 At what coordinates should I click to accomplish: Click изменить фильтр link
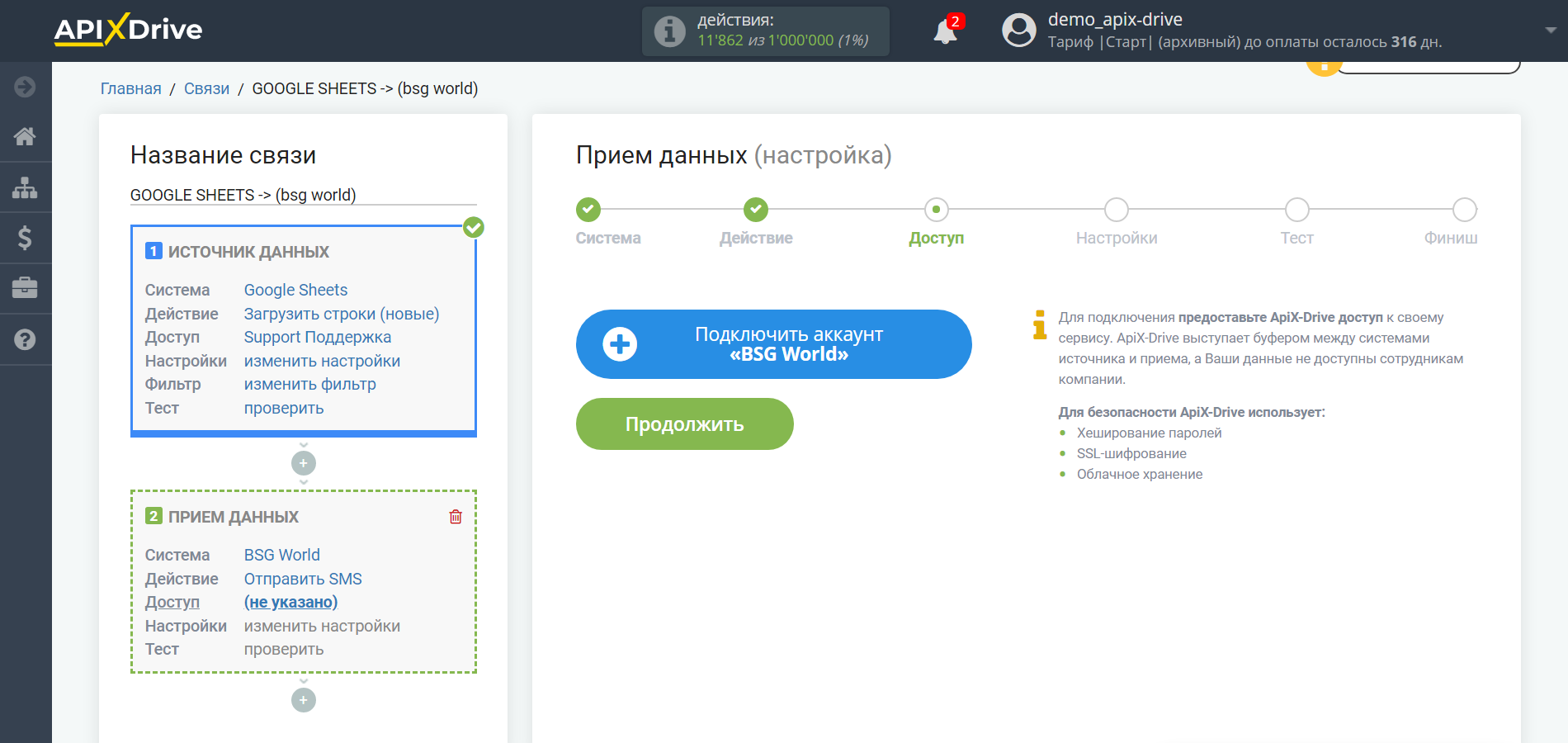310,384
